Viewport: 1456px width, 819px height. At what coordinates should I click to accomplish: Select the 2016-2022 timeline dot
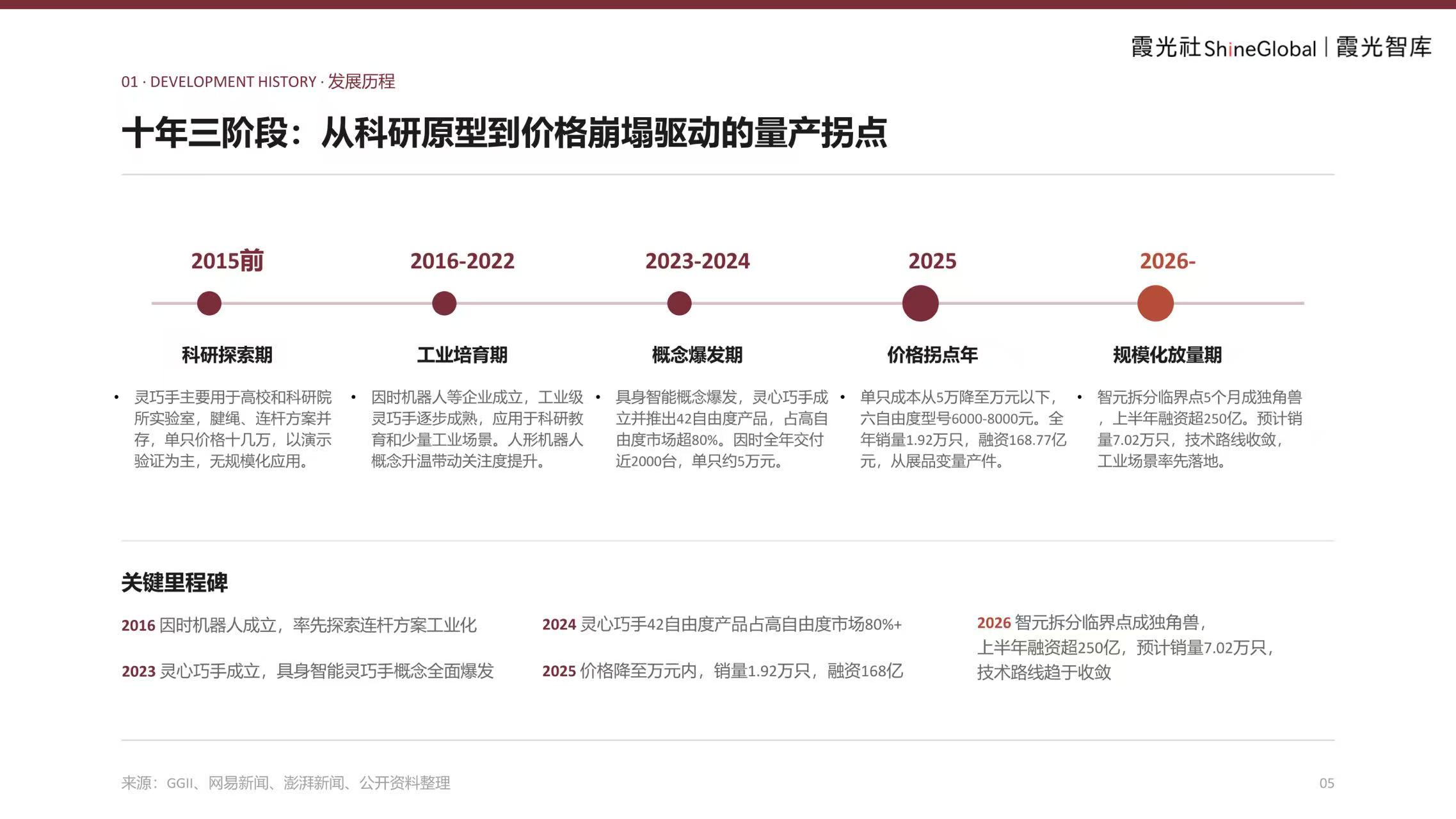point(444,303)
